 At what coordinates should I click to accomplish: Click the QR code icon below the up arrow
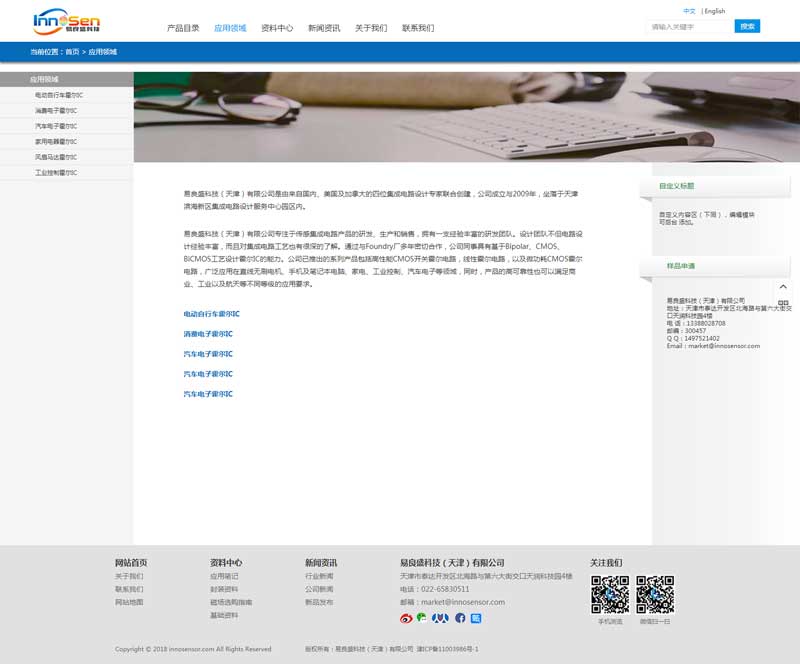point(783,303)
